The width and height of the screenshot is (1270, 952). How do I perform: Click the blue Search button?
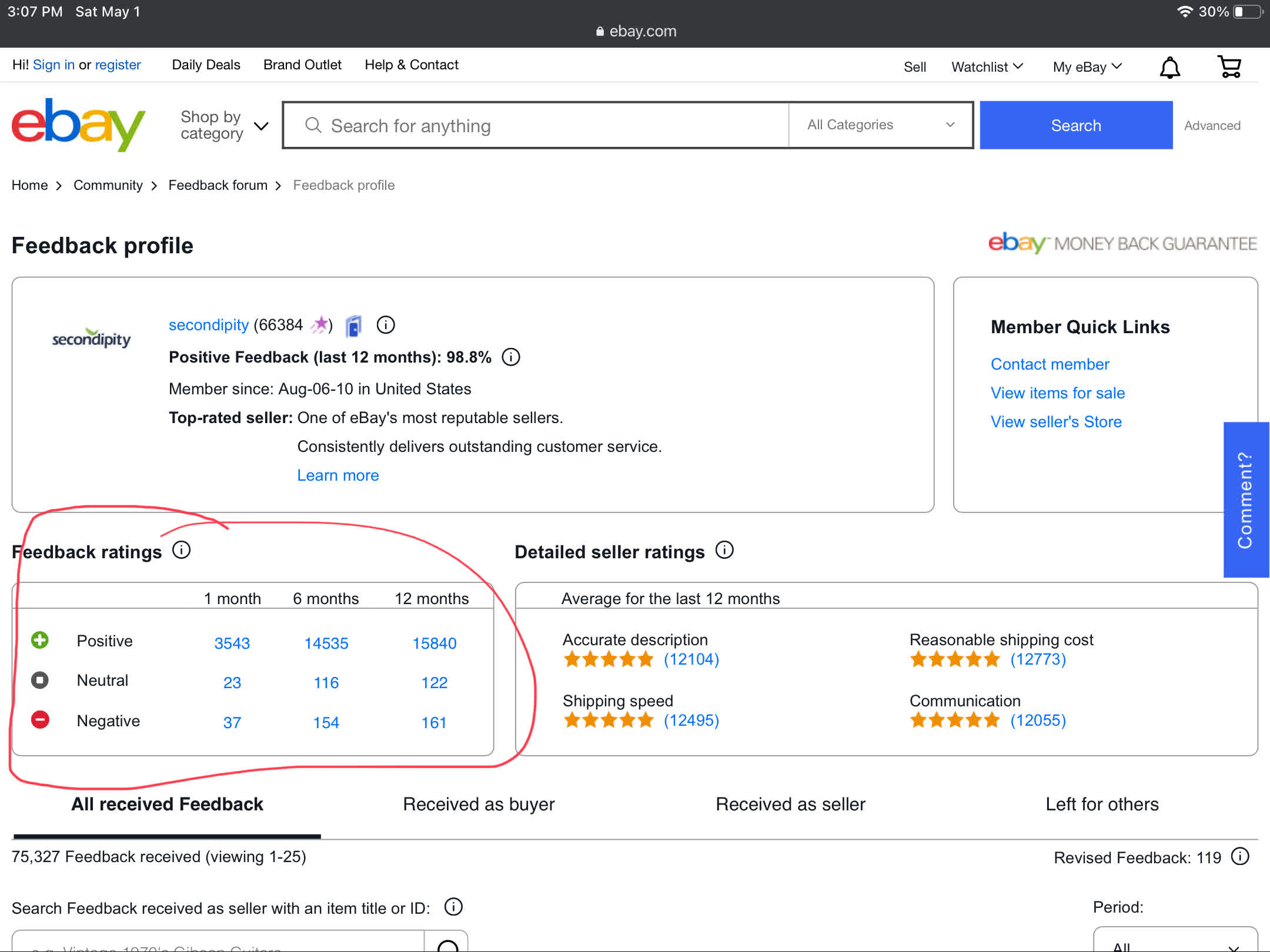pyautogui.click(x=1076, y=125)
